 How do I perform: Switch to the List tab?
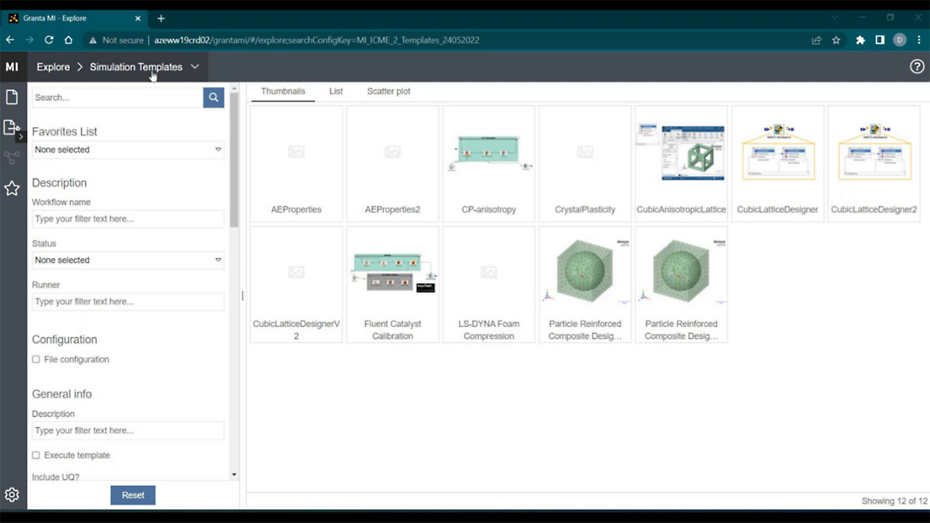point(336,91)
